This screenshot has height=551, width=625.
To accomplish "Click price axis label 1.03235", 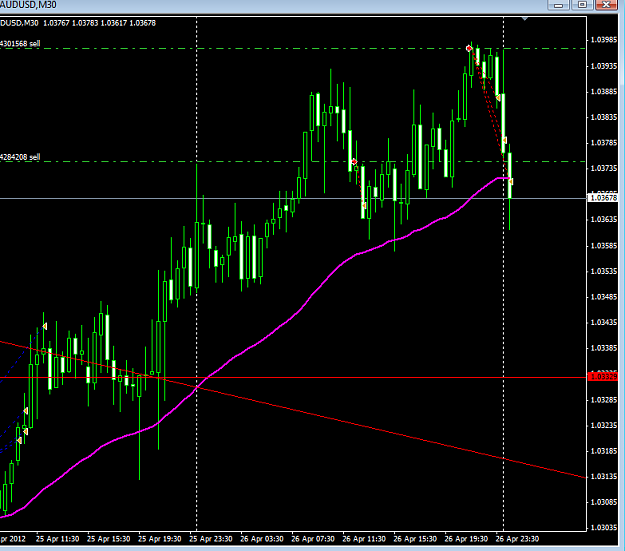I will (603, 425).
